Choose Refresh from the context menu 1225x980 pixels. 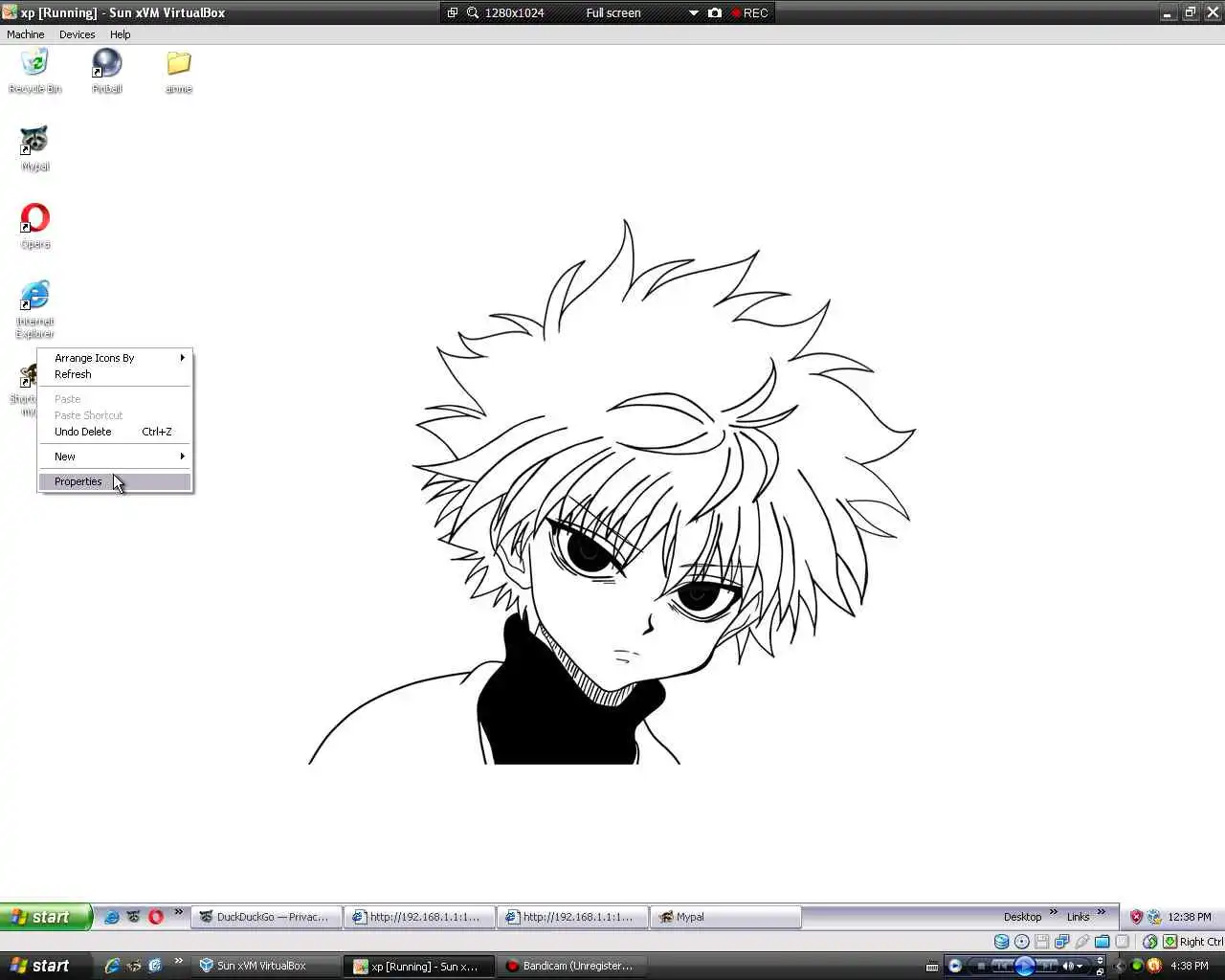pos(115,374)
